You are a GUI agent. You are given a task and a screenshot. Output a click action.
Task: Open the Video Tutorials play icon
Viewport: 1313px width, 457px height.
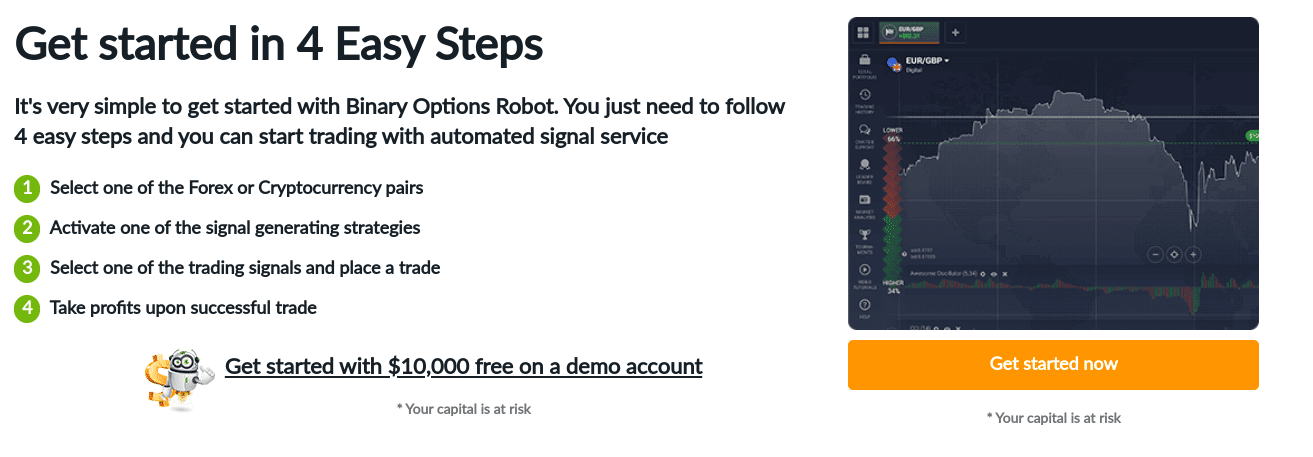point(864,270)
